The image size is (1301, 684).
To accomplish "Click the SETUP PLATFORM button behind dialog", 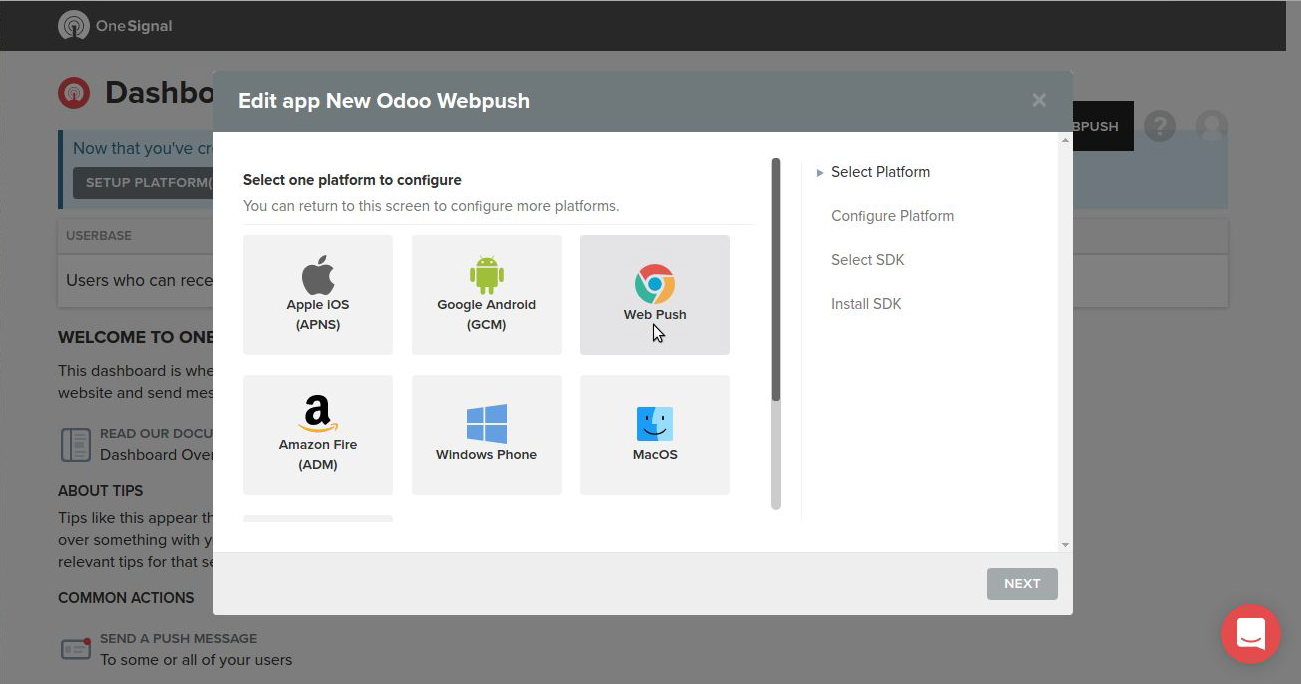I will pyautogui.click(x=143, y=183).
